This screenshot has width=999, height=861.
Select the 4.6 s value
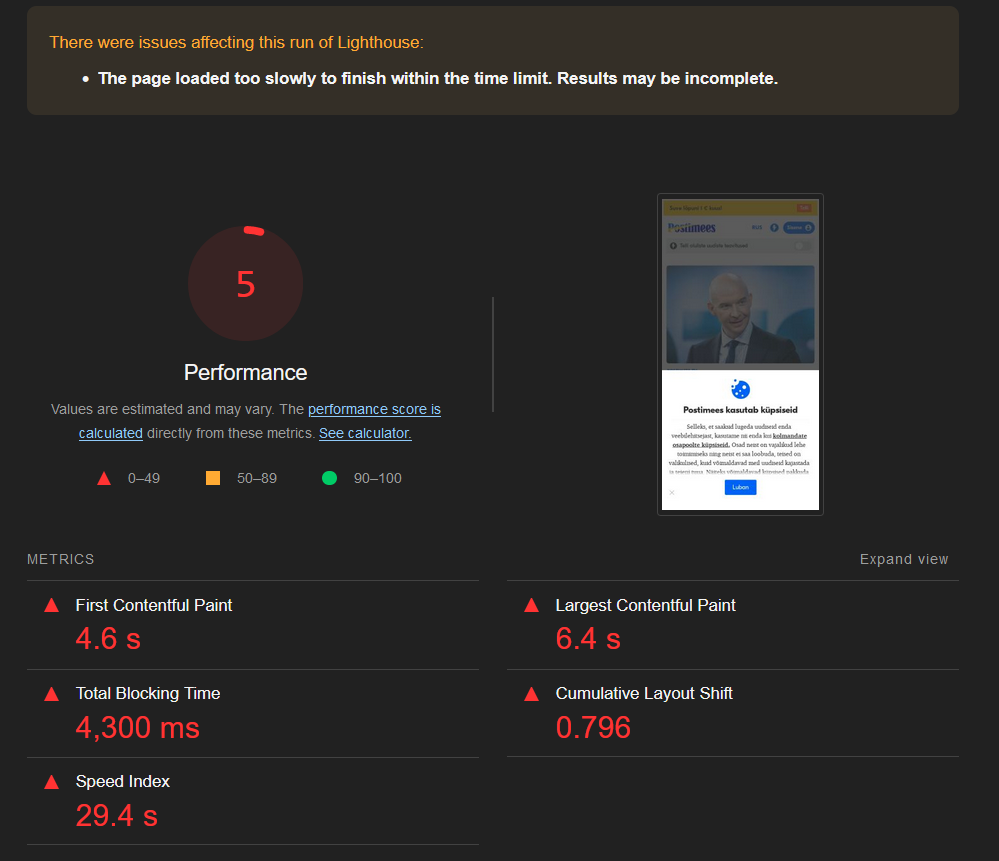tap(108, 639)
